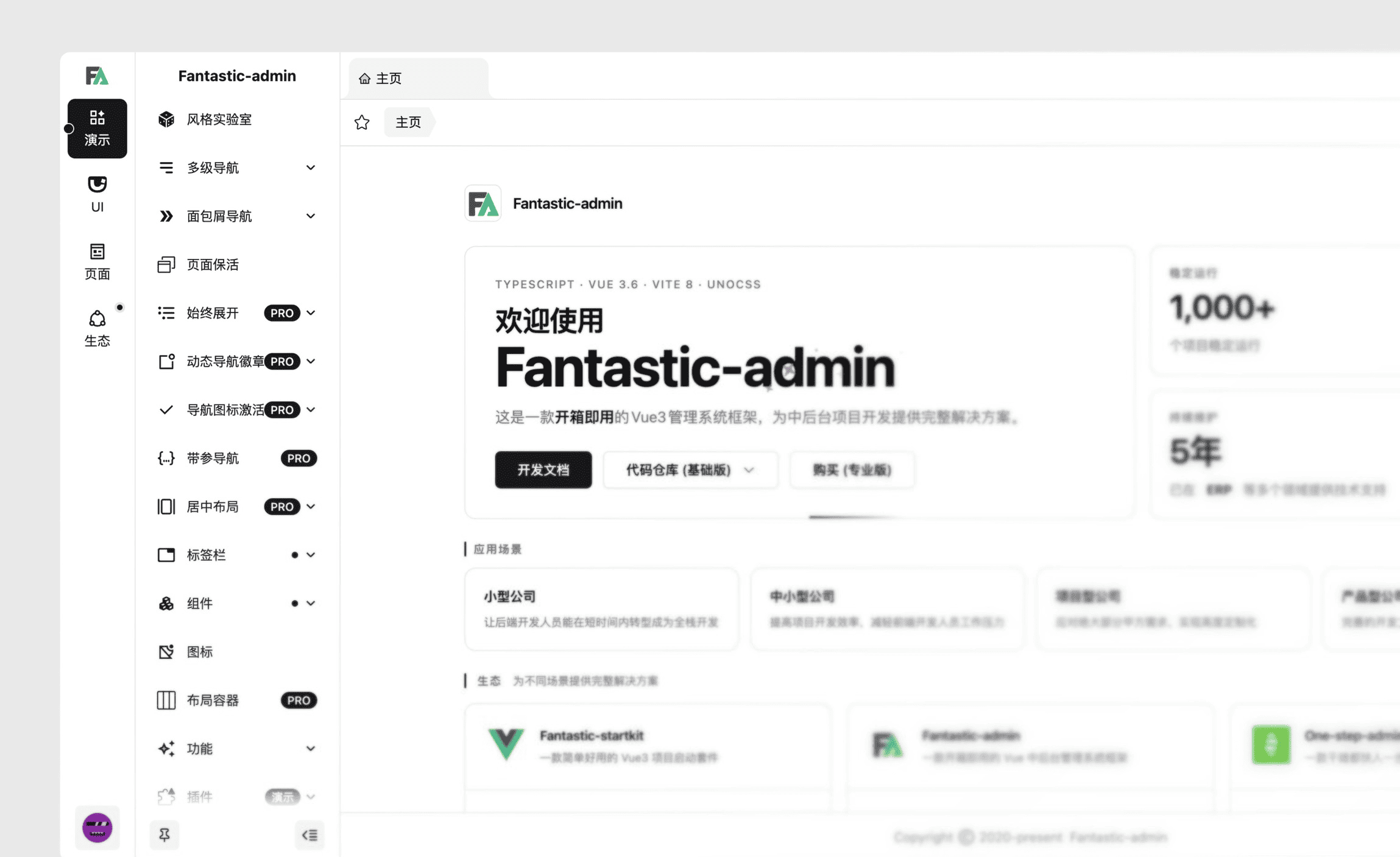Open the user avatar menu
1400x857 pixels.
point(97,828)
